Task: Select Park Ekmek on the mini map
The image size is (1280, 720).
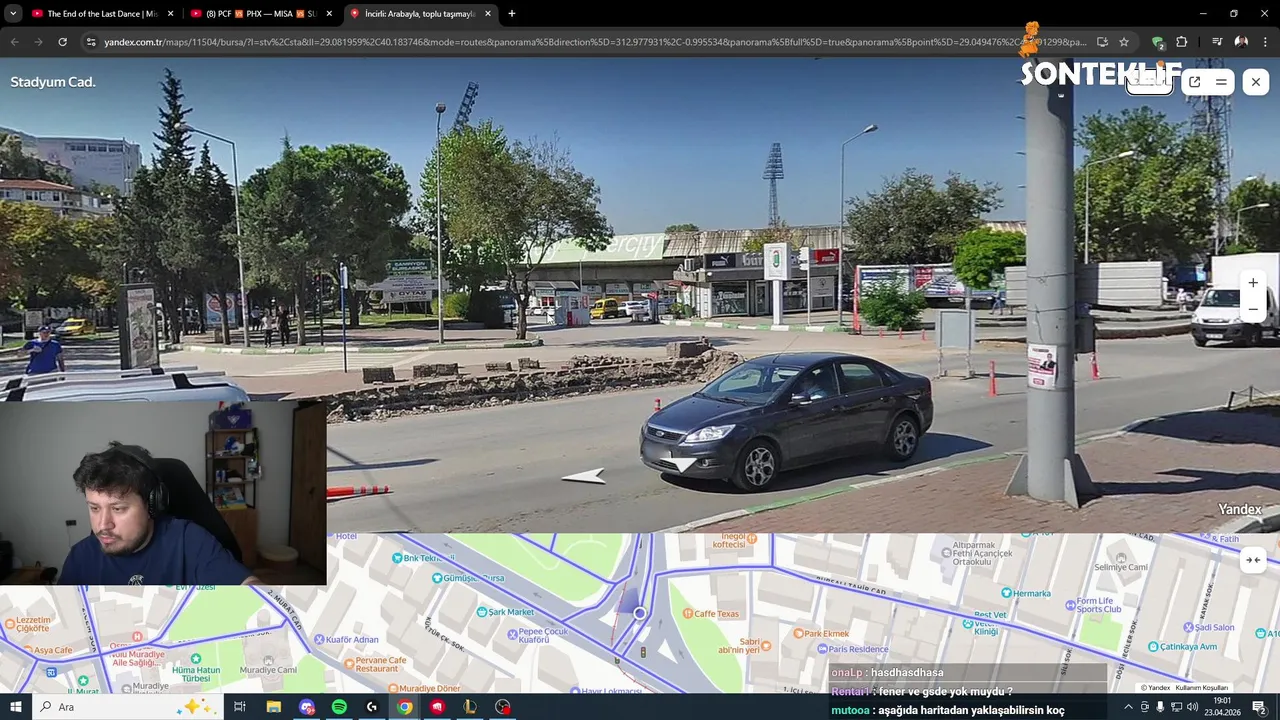Action: click(x=820, y=633)
